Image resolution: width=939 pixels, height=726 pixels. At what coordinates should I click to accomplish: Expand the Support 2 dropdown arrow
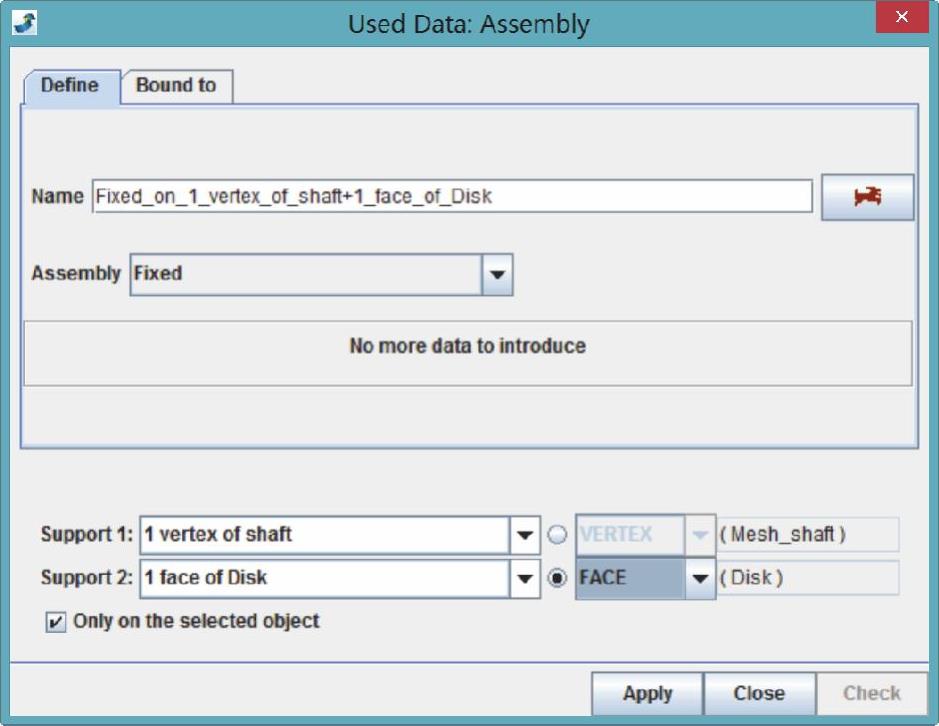tap(526, 578)
